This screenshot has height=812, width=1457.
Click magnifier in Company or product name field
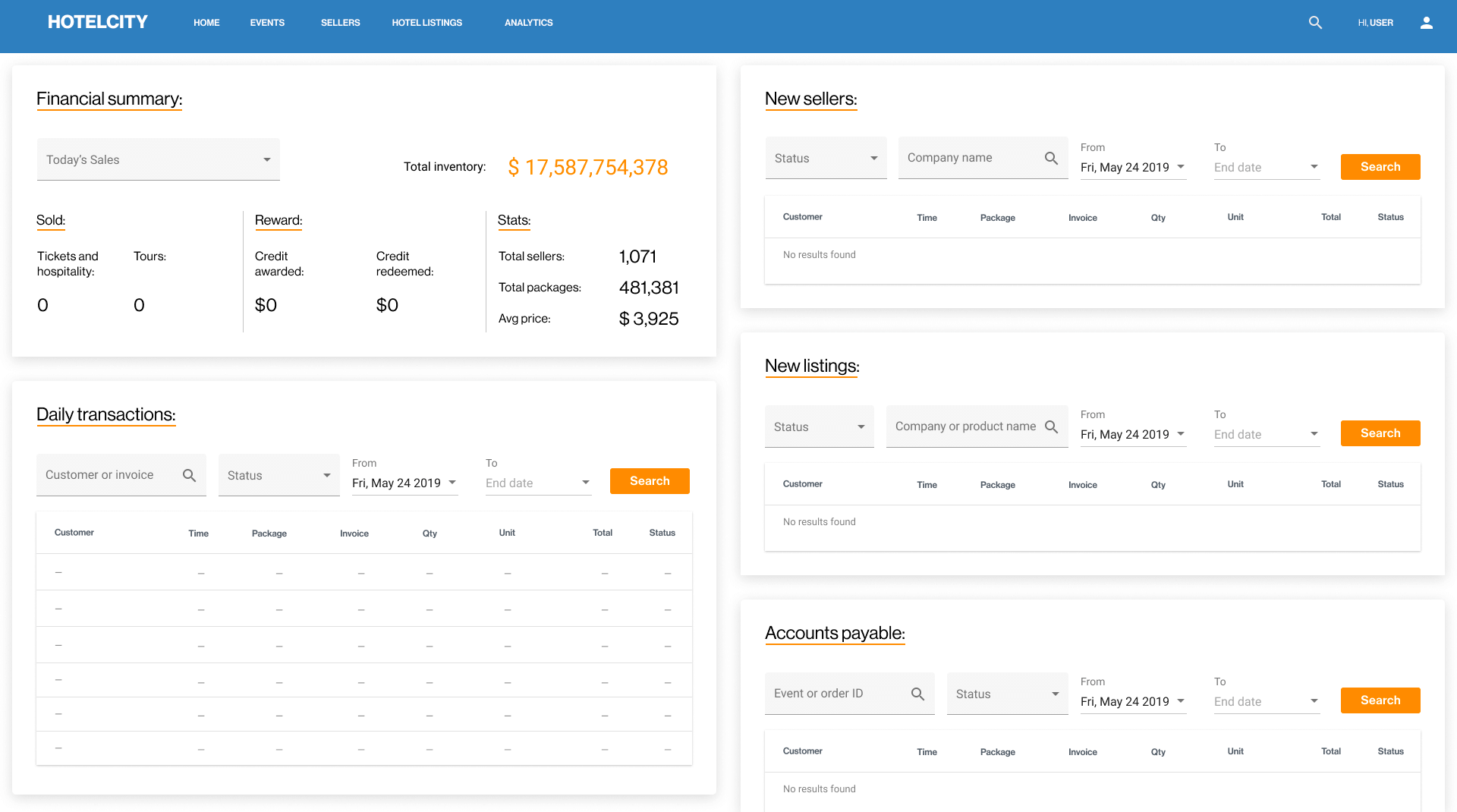pos(1051,426)
